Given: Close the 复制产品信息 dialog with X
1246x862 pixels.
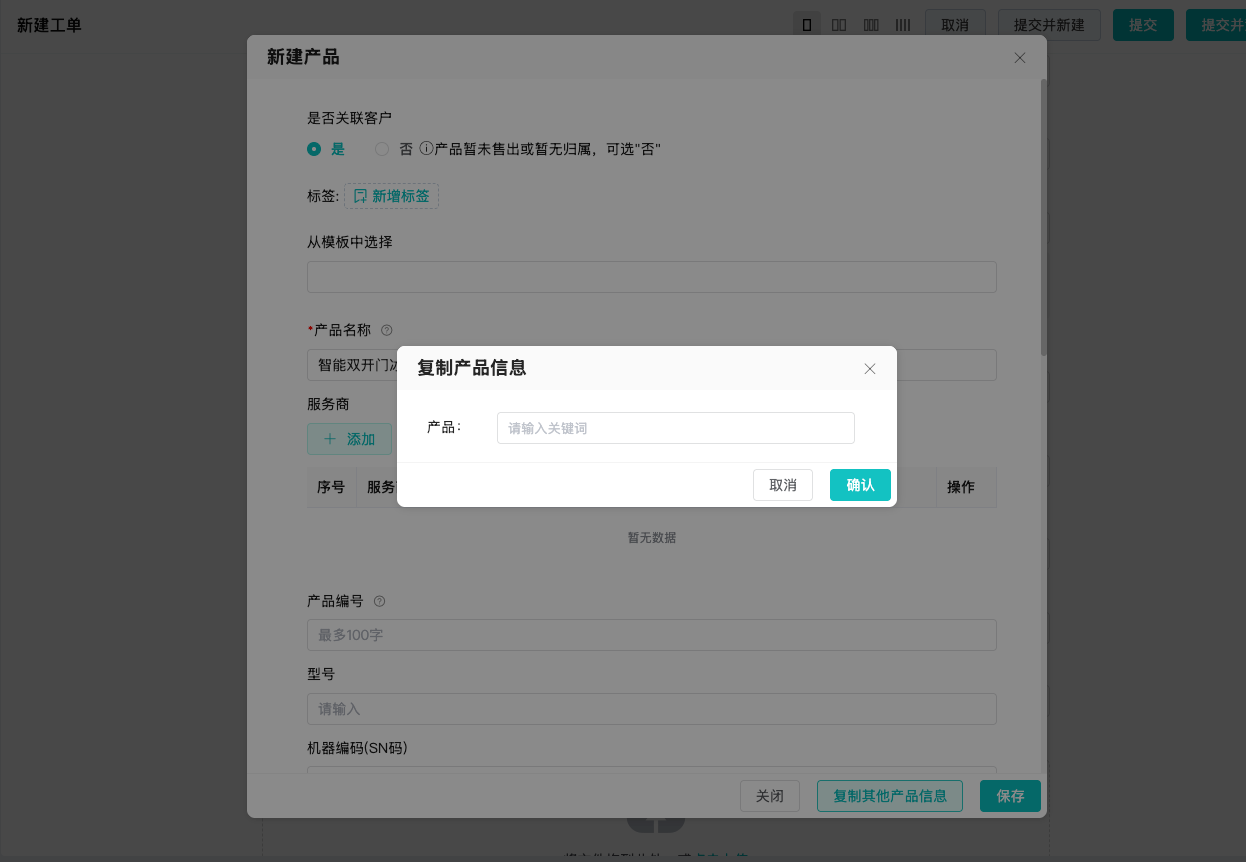Looking at the screenshot, I should [x=870, y=369].
